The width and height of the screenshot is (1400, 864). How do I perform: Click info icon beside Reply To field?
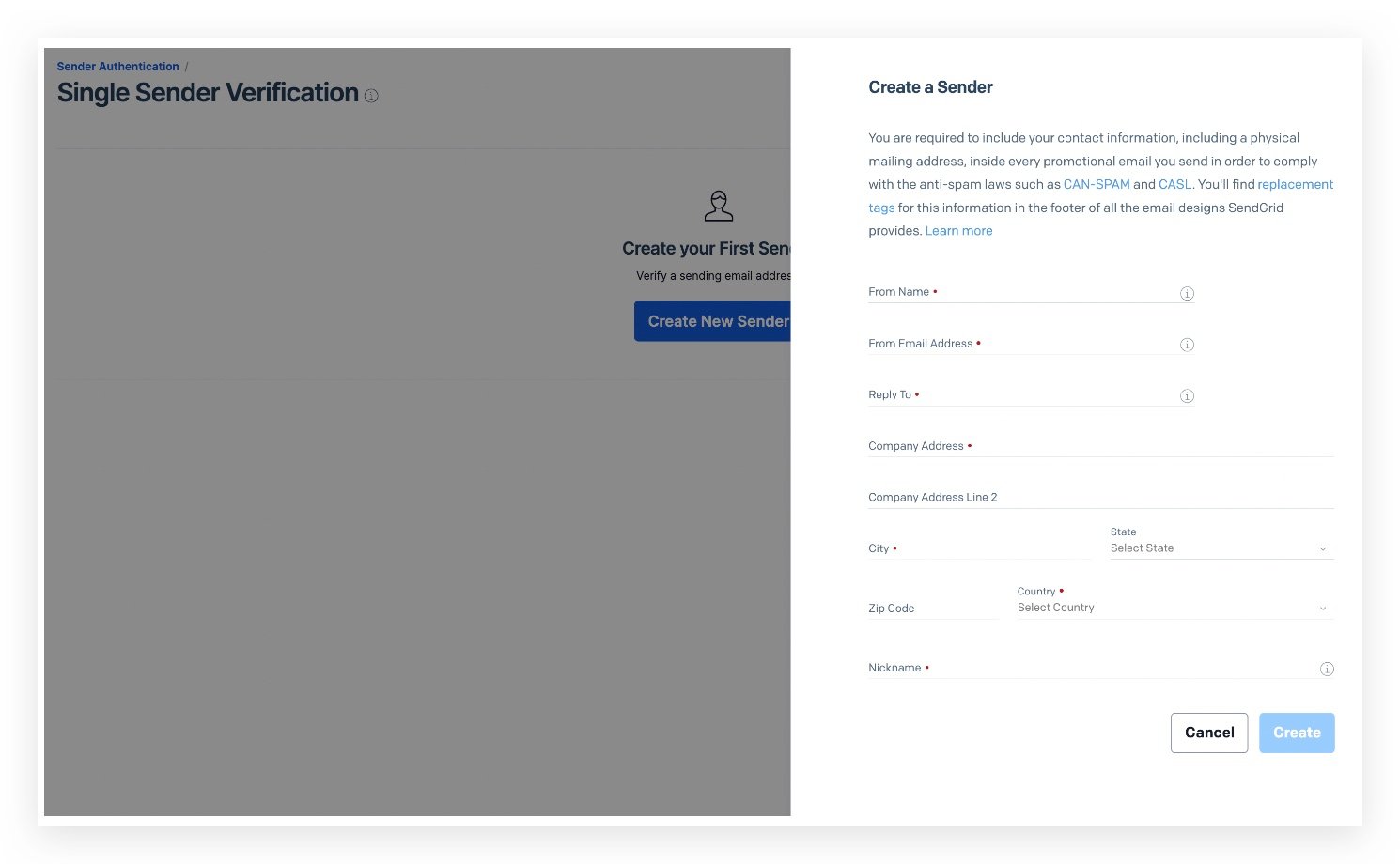coord(1187,396)
